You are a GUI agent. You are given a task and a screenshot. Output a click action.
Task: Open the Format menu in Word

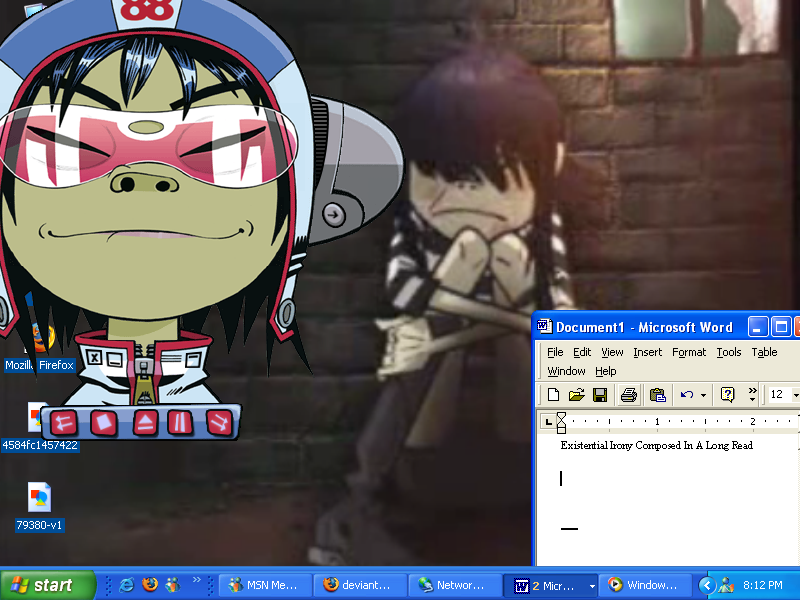click(689, 352)
